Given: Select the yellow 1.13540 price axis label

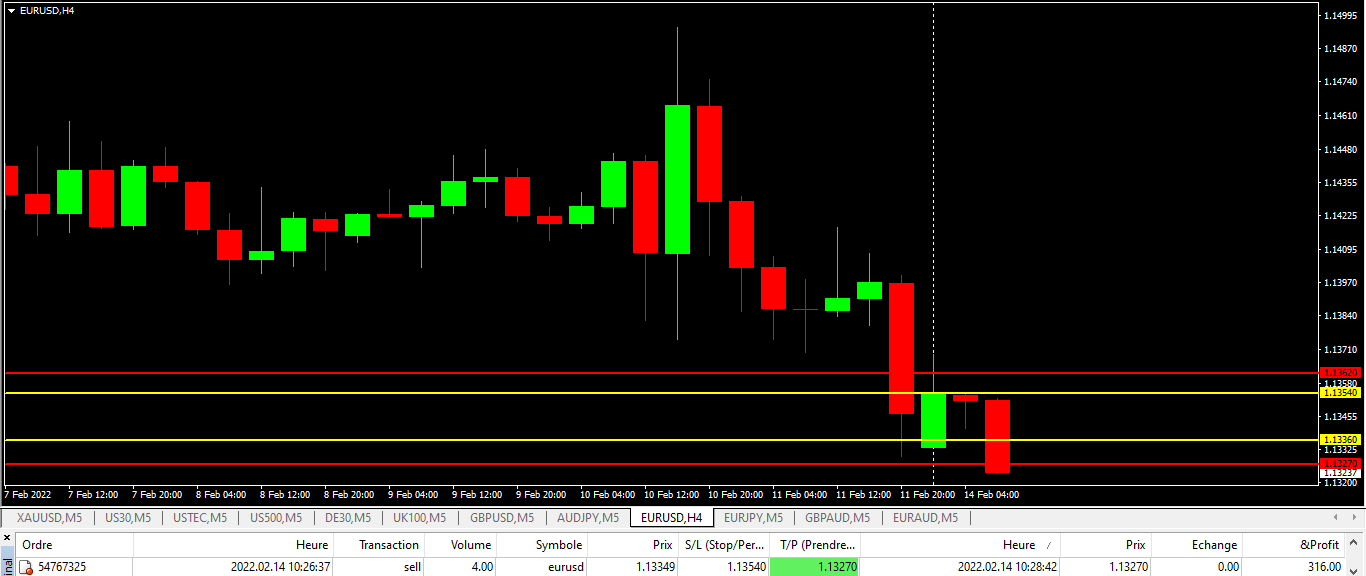Looking at the screenshot, I should (x=1341, y=393).
